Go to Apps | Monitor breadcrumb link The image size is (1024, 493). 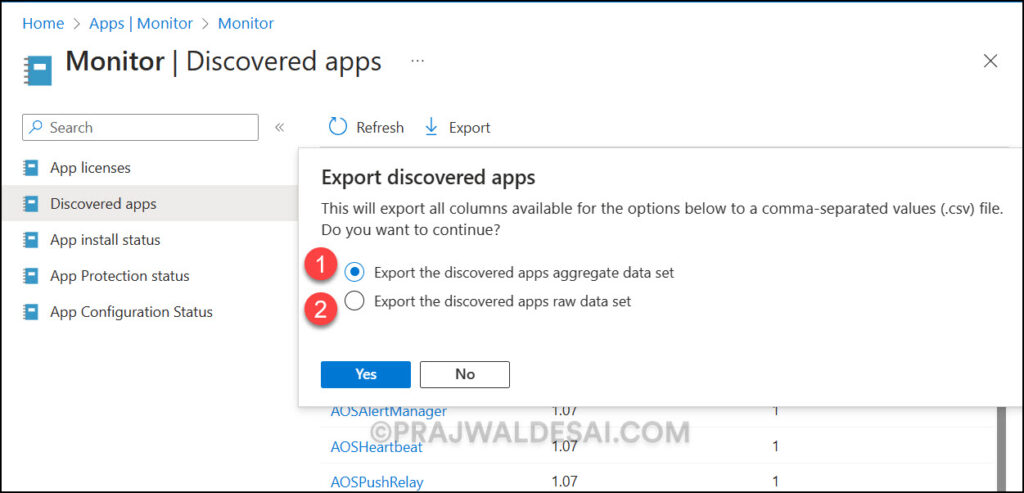[x=141, y=24]
